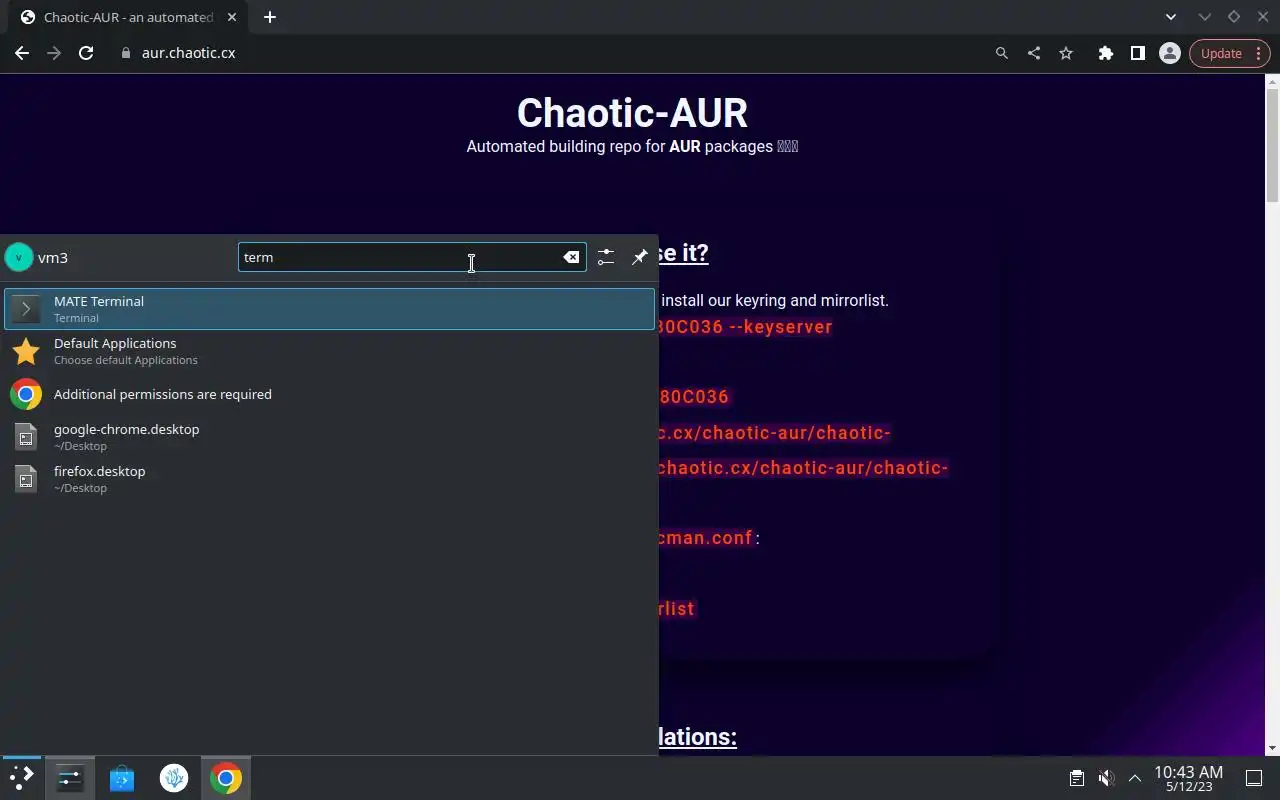Click the vm3 username label
Image resolution: width=1280 pixels, height=800 pixels.
53,257
